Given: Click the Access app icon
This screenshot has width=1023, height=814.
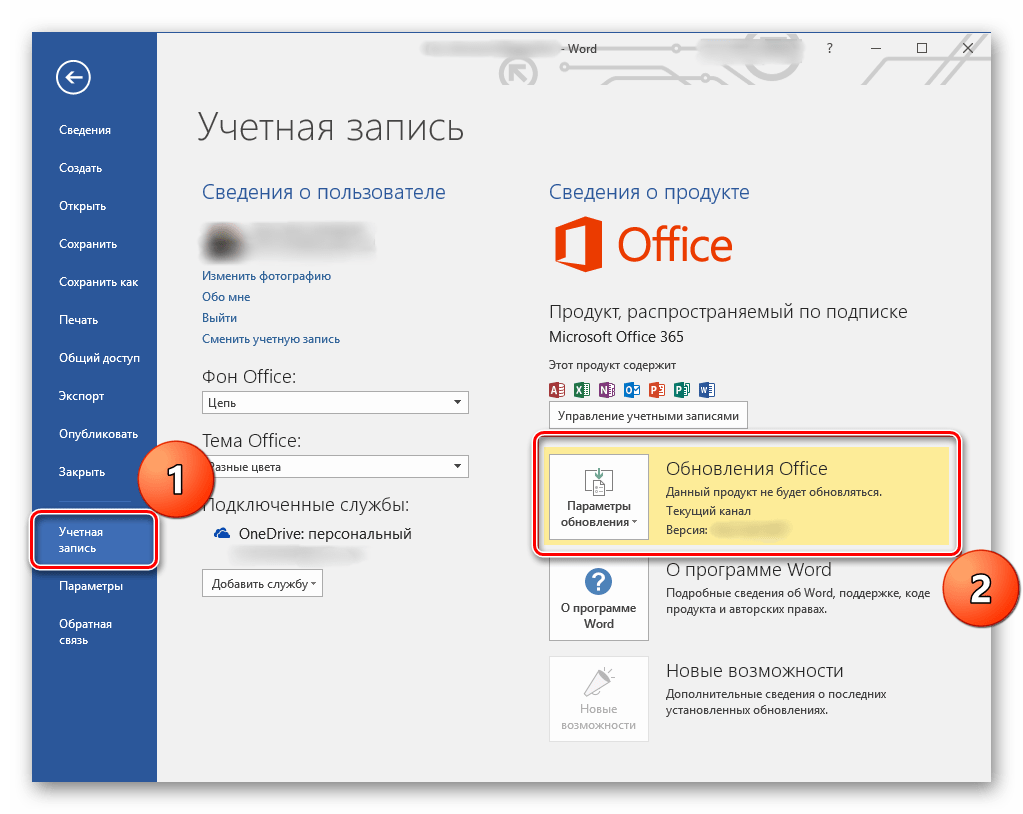Looking at the screenshot, I should pyautogui.click(x=557, y=390).
